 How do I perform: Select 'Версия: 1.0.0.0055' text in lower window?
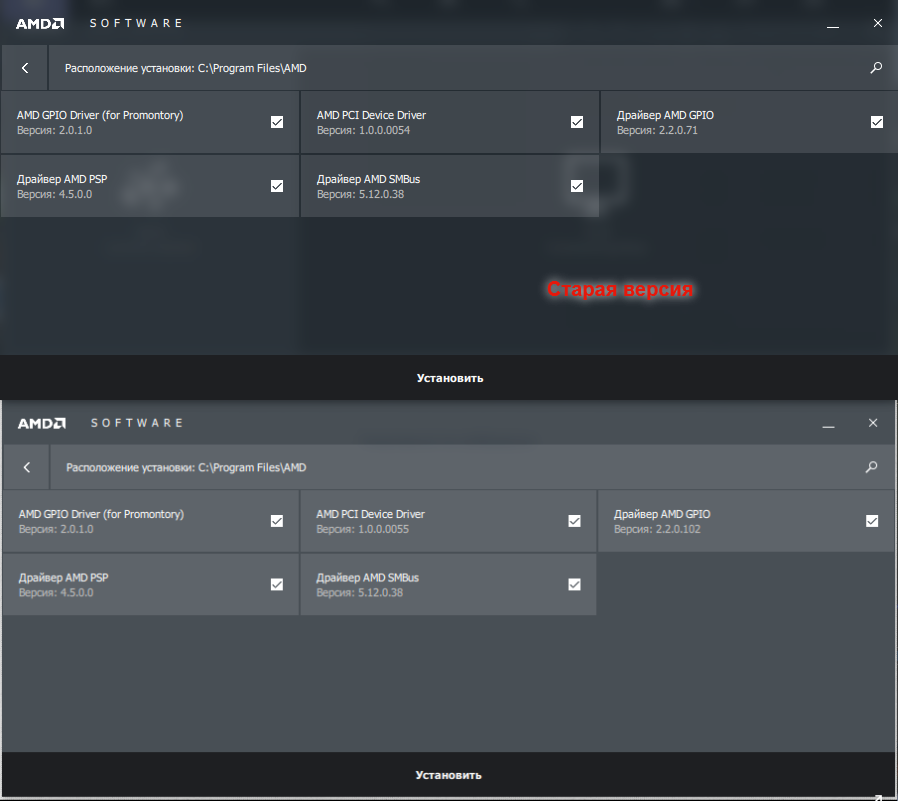(x=363, y=529)
